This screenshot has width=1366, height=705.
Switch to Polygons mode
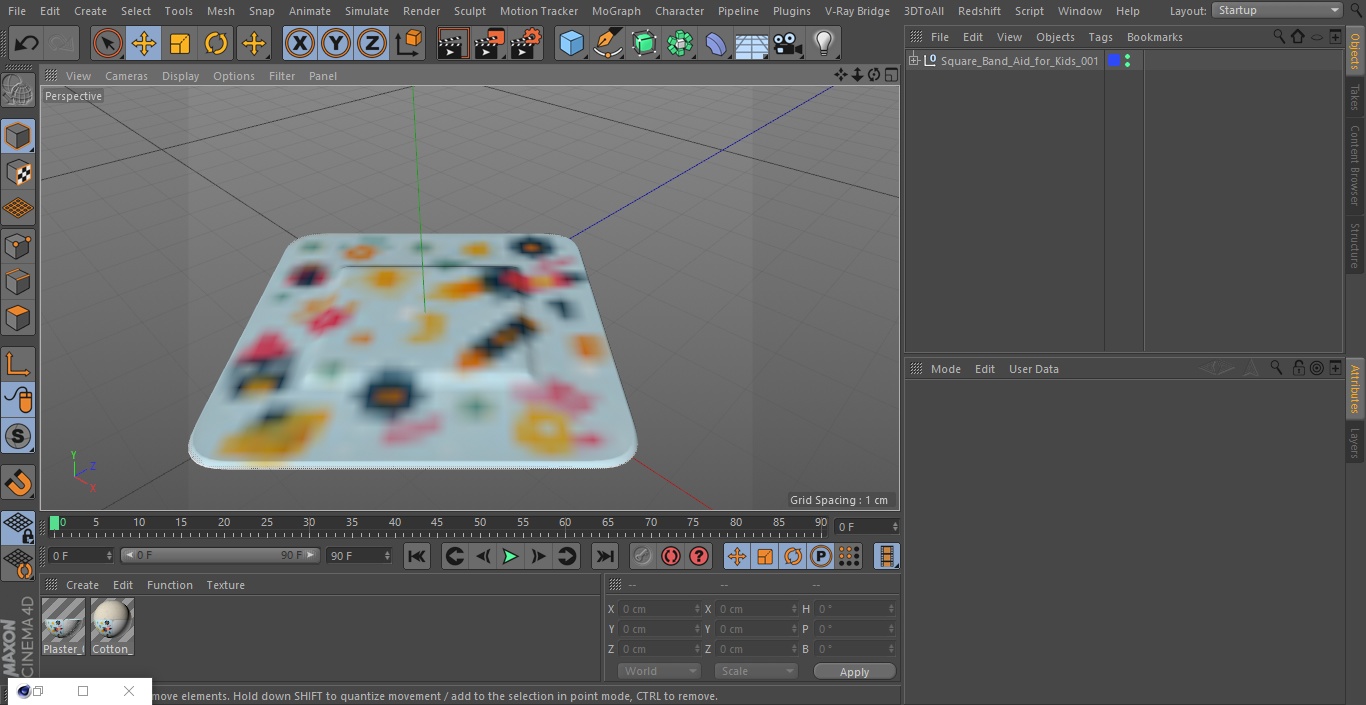18,319
